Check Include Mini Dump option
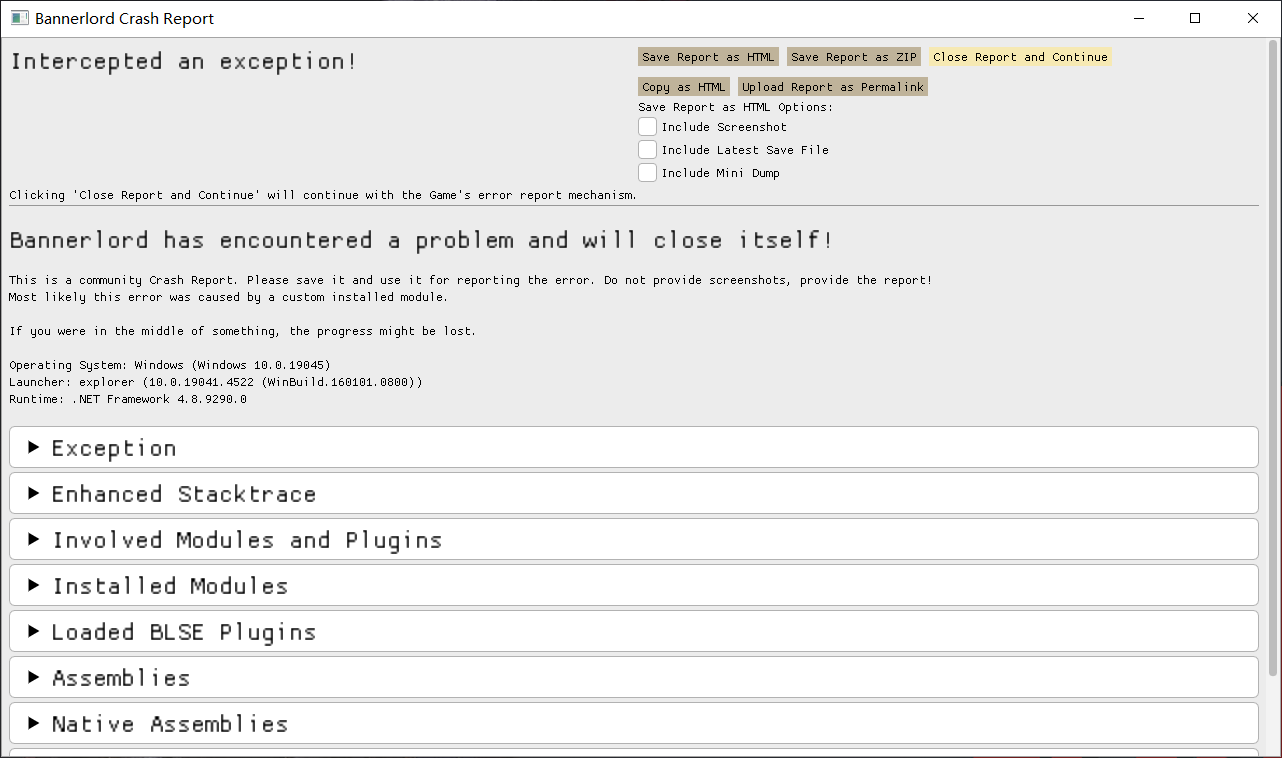This screenshot has width=1282, height=758. (x=648, y=173)
